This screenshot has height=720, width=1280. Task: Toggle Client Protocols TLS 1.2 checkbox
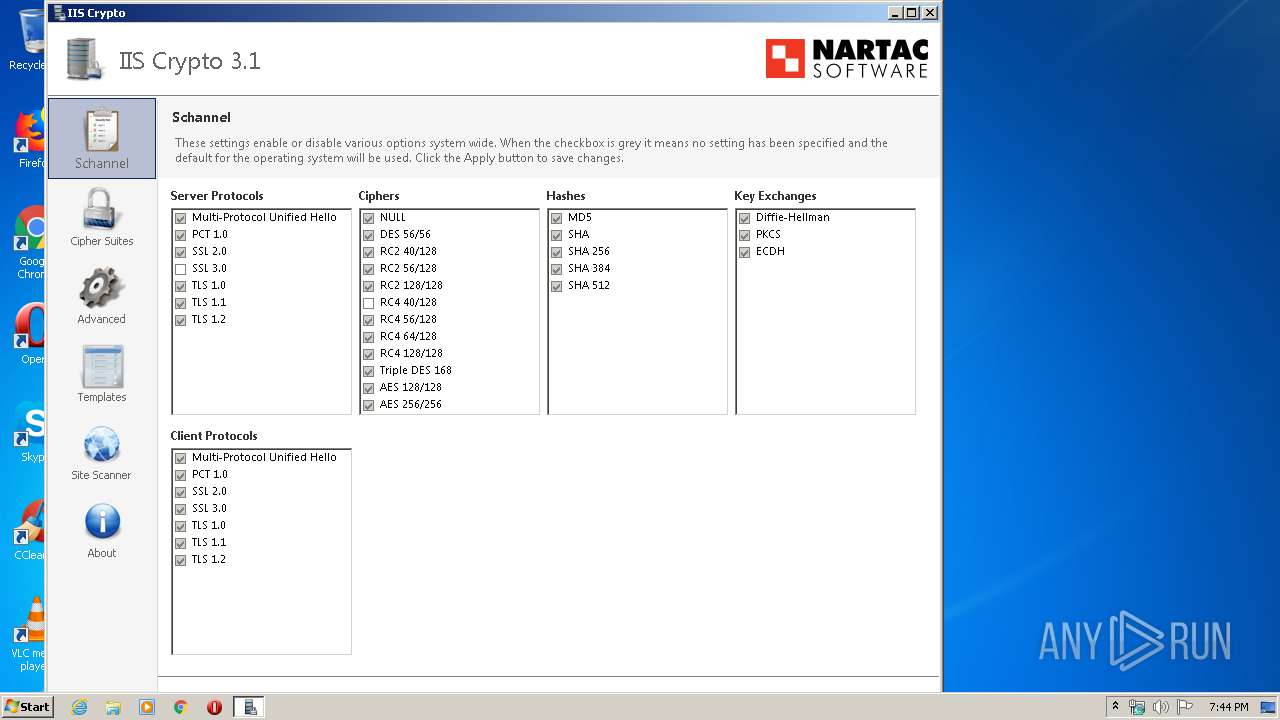[x=181, y=560]
